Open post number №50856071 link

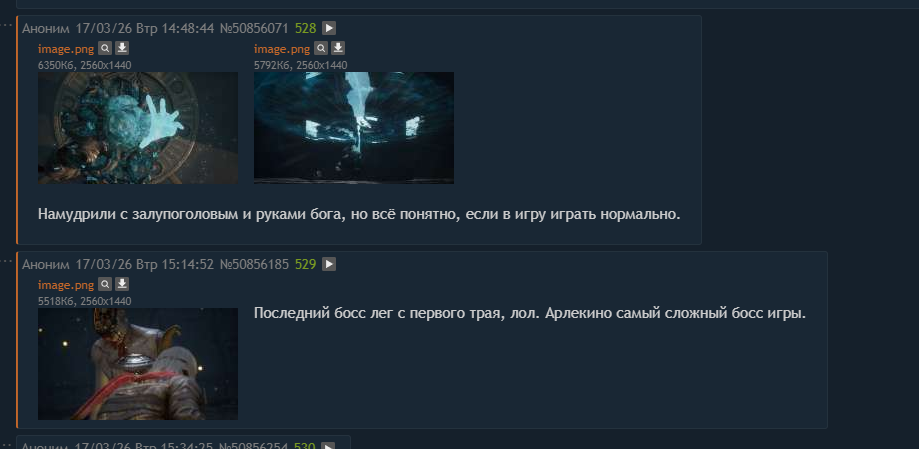[254, 28]
